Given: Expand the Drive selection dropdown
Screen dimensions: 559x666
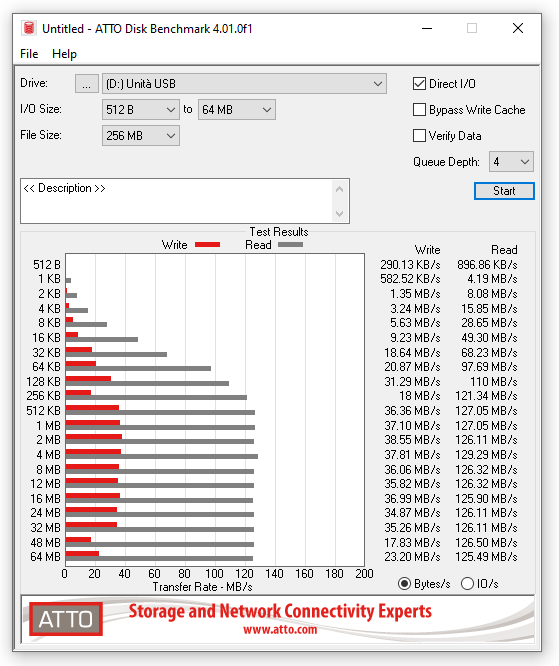Looking at the screenshot, I should point(244,84).
